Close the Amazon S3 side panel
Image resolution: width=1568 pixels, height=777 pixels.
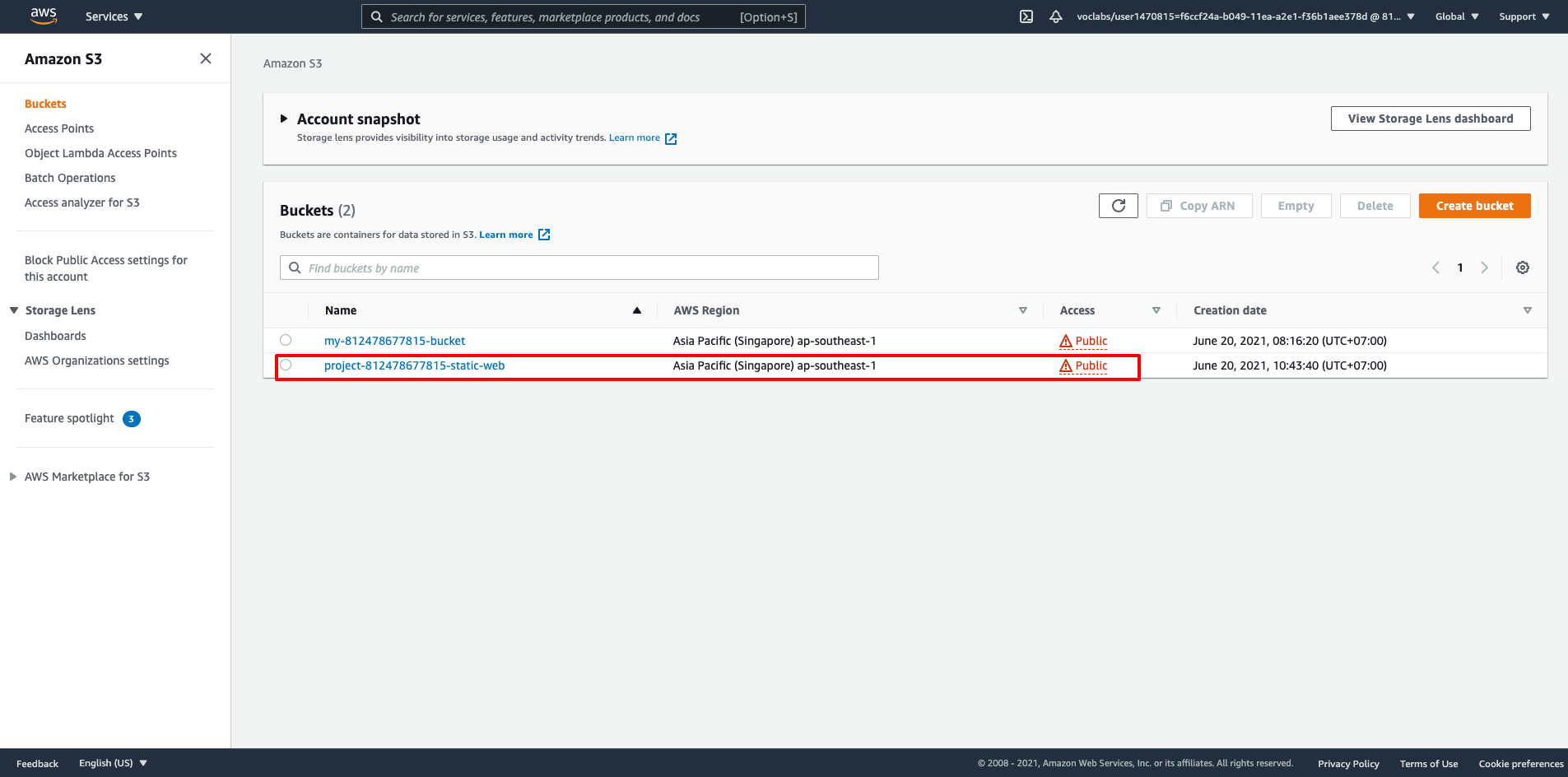coord(206,58)
